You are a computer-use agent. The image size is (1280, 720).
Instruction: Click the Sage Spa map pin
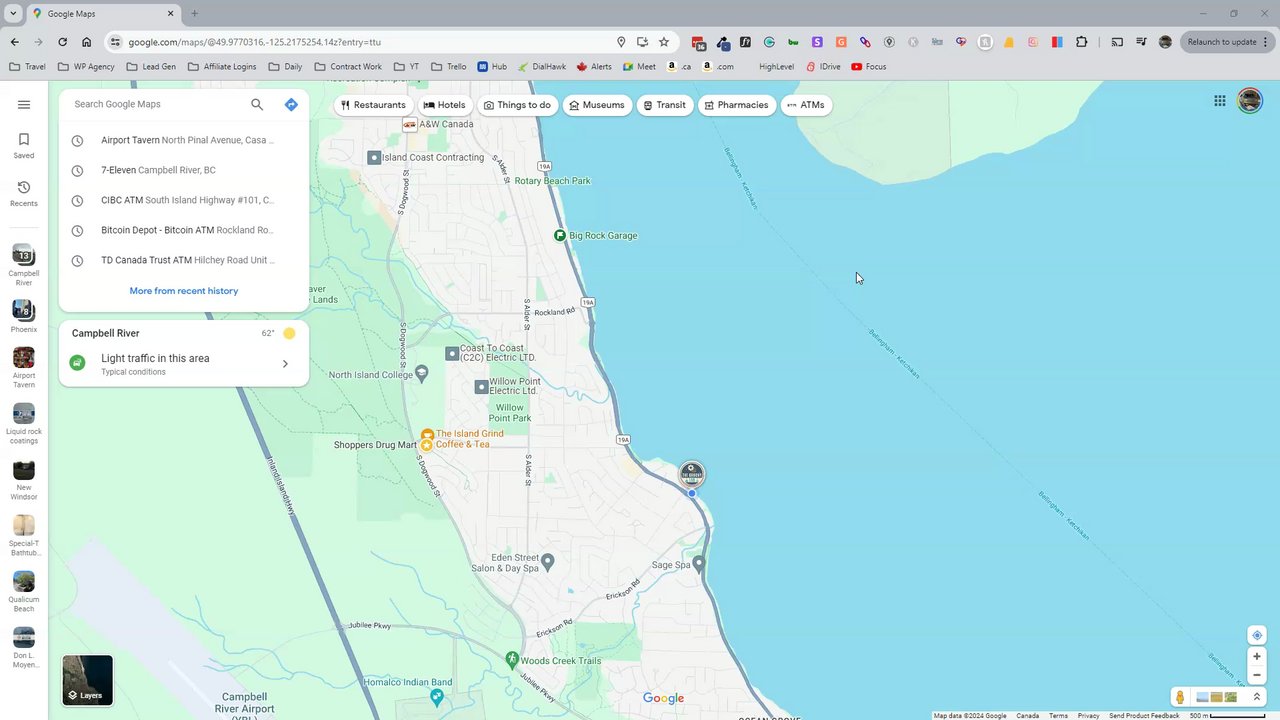[x=698, y=564]
